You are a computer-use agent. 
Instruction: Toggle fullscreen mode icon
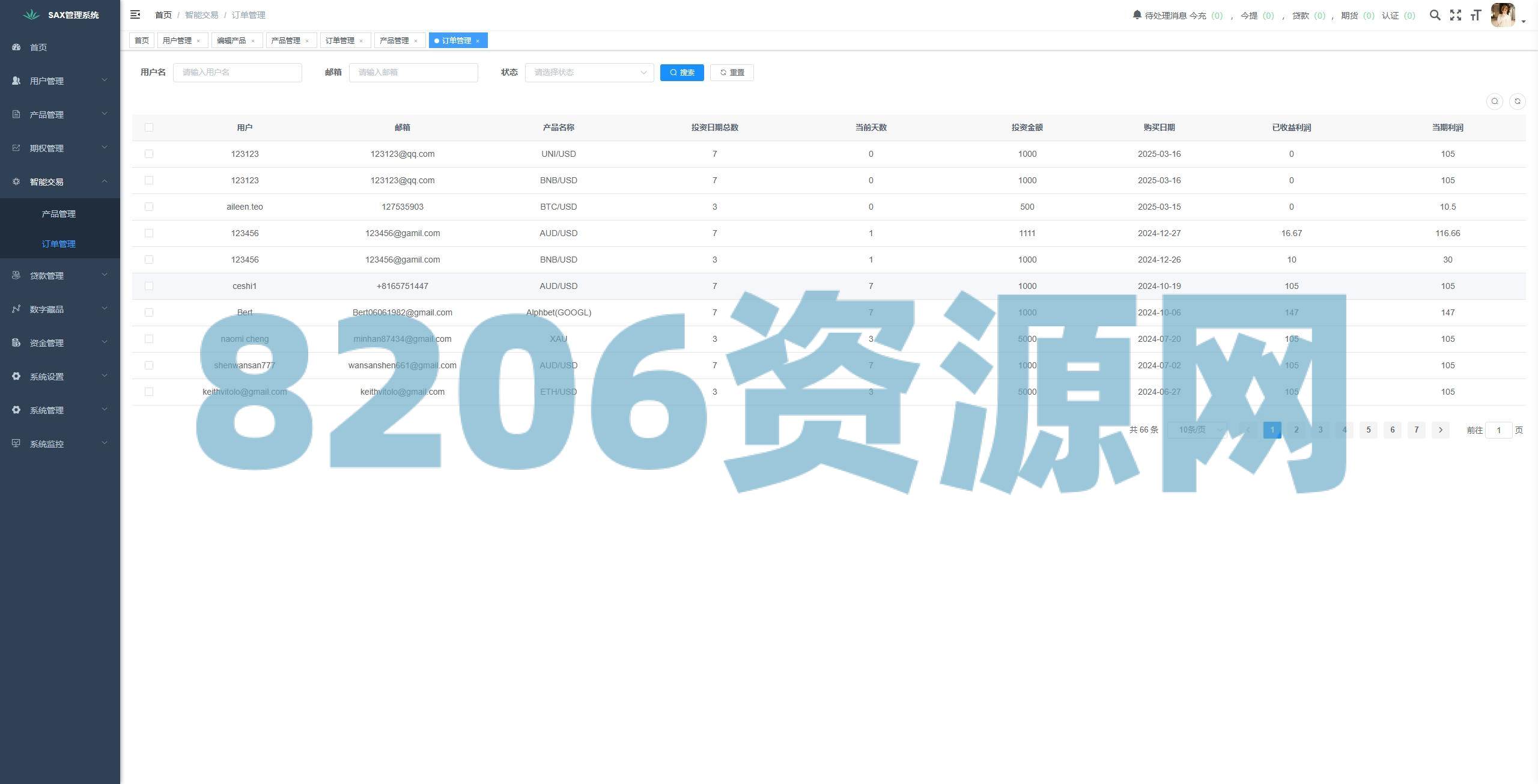point(1455,15)
